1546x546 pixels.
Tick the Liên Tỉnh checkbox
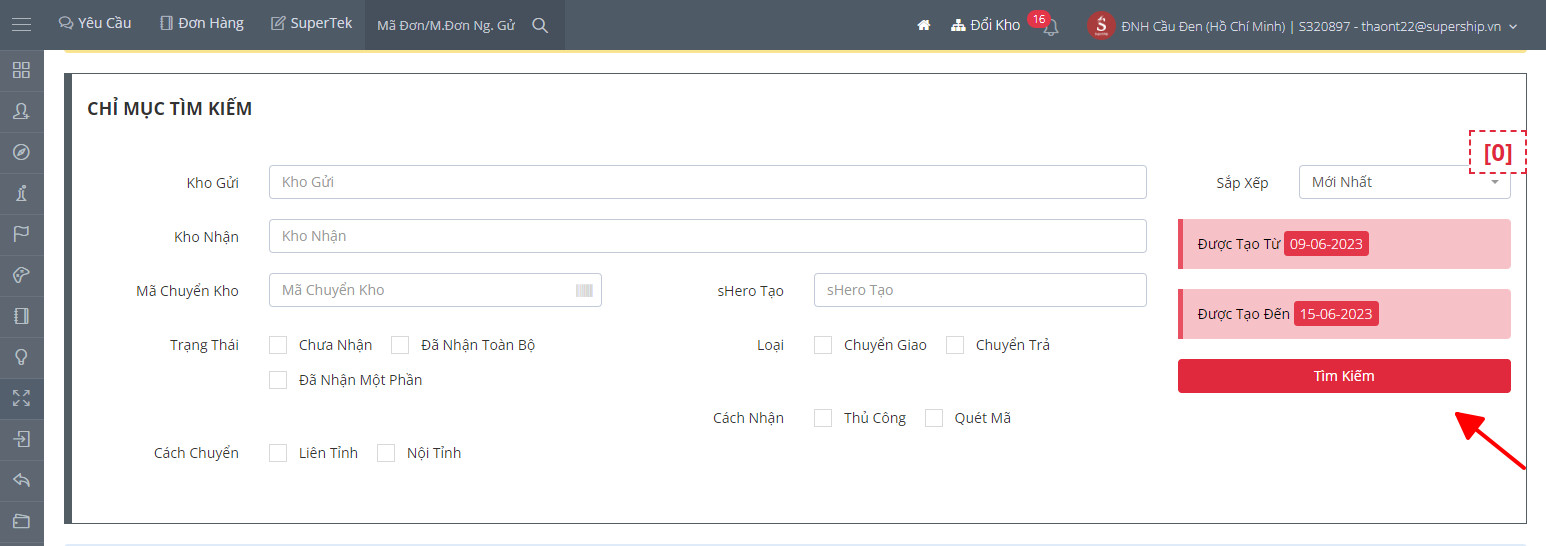[278, 453]
